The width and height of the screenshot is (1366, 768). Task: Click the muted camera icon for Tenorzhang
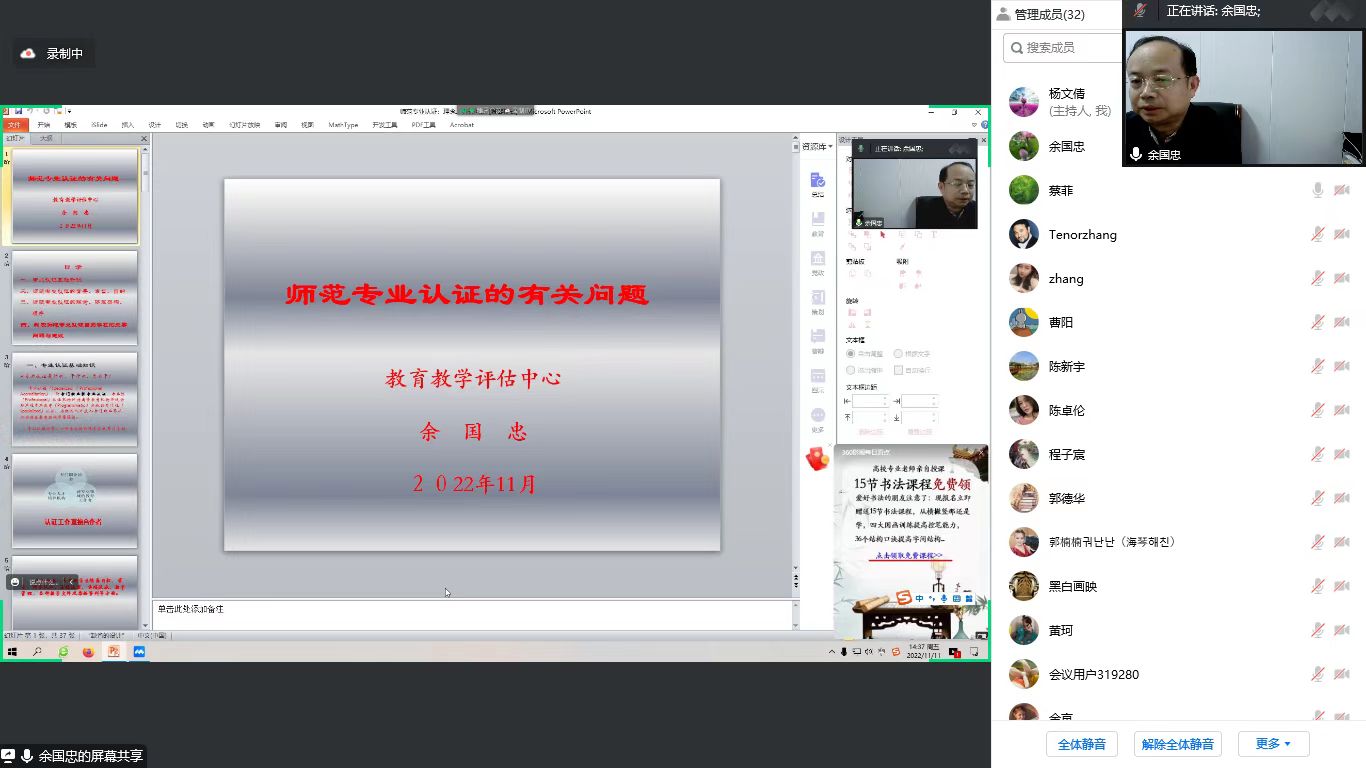[x=1341, y=234]
